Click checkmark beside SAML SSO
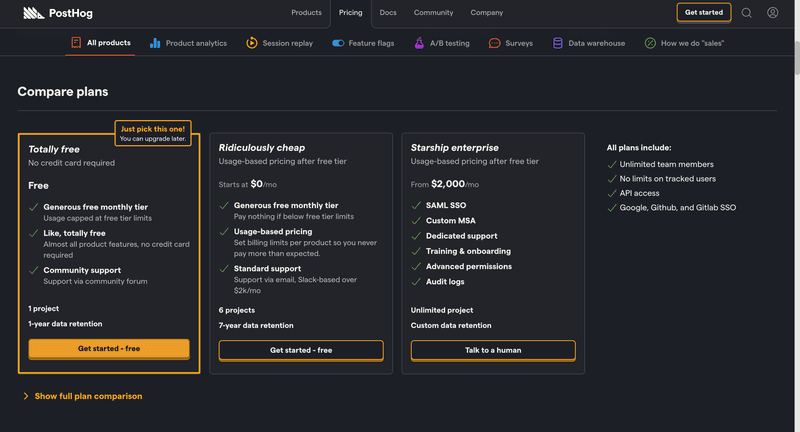800x432 pixels. click(x=416, y=206)
